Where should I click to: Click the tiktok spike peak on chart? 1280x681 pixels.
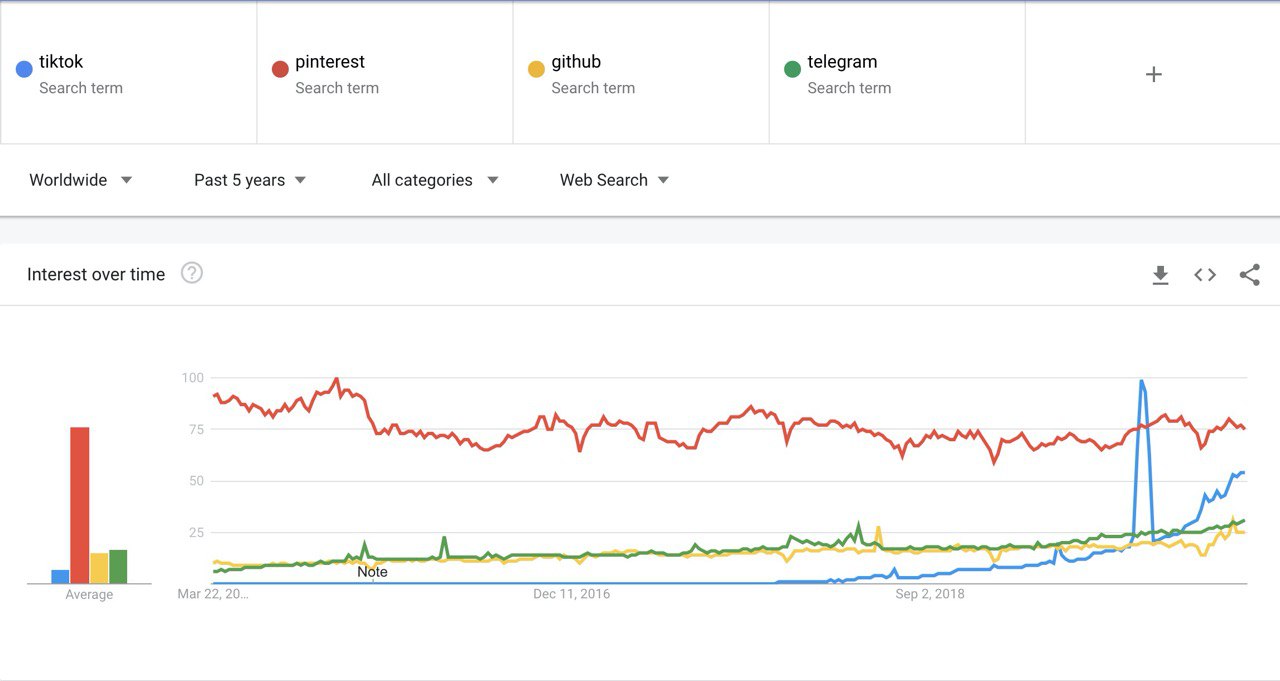tap(1141, 381)
